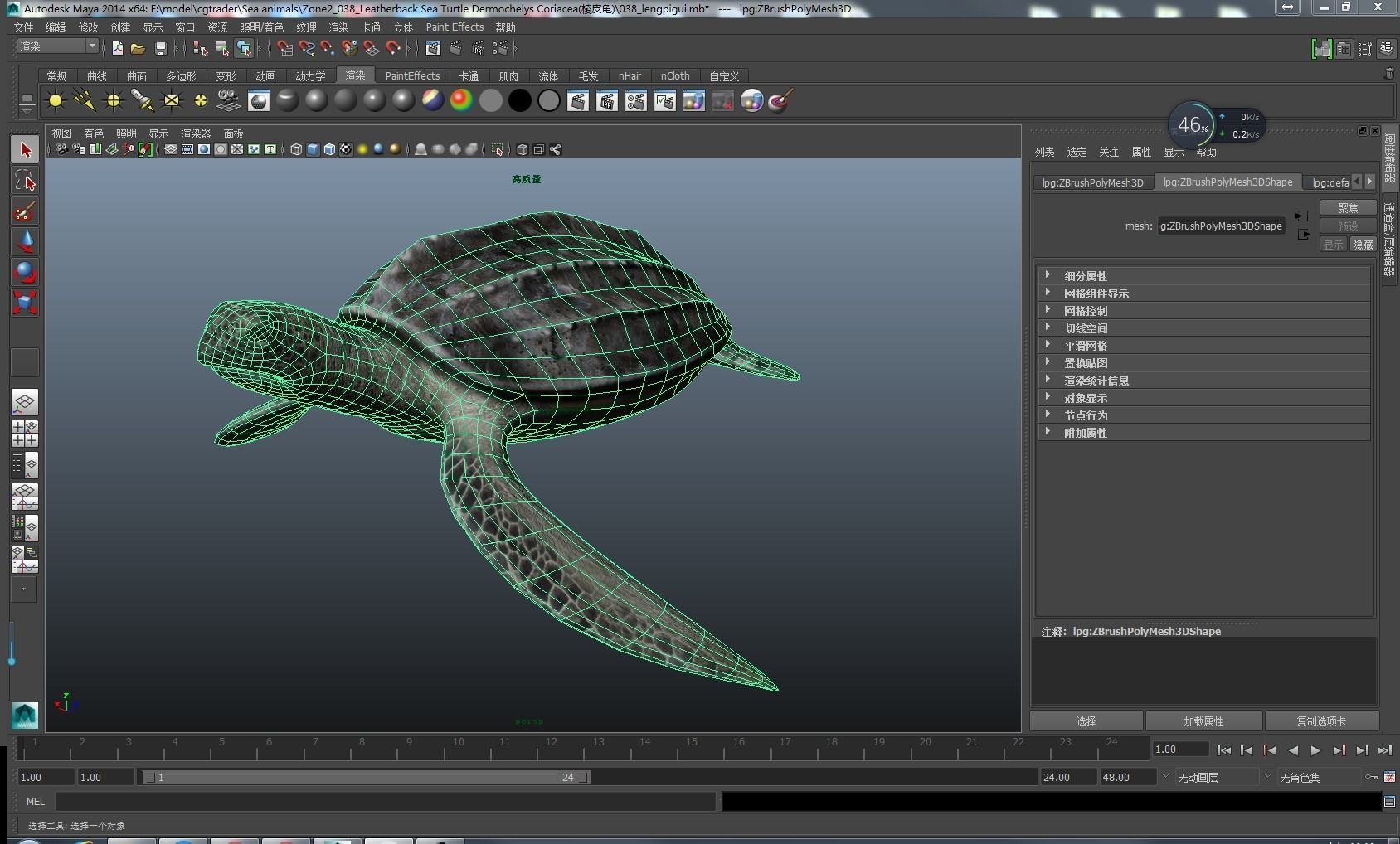The image size is (1400, 844).
Task: Toggle the viewport grid display
Action: tap(171, 149)
